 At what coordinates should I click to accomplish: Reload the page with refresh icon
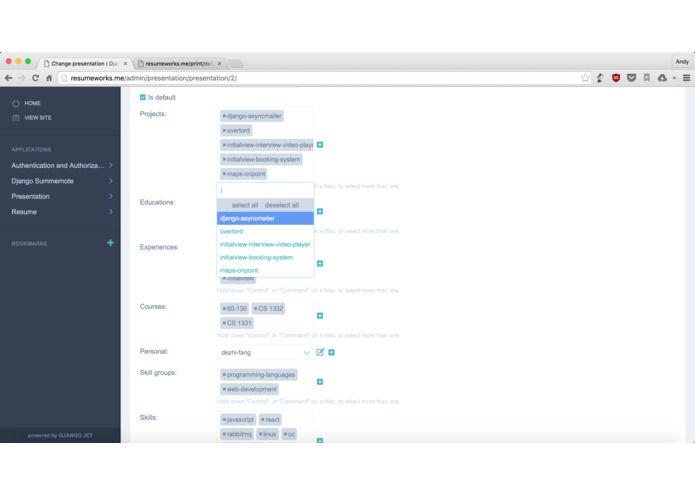35,78
